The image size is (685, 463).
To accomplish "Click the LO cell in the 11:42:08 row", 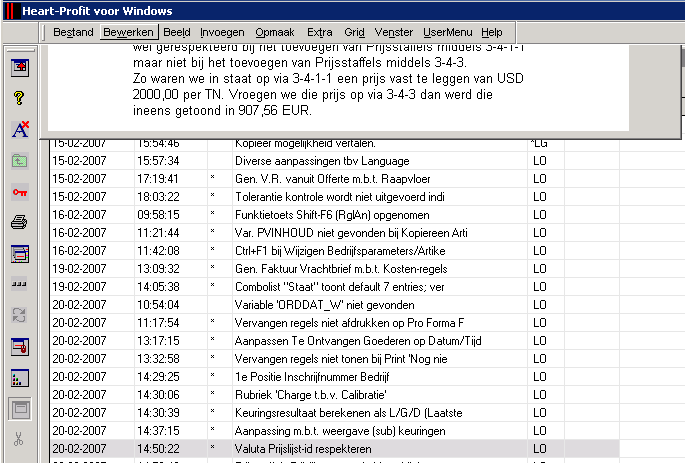I will (x=546, y=251).
